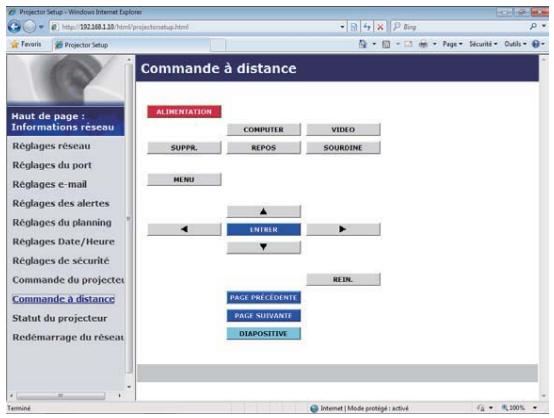Click the browser Forward arrow button
The height and width of the screenshot is (418, 554).
click(x=30, y=27)
